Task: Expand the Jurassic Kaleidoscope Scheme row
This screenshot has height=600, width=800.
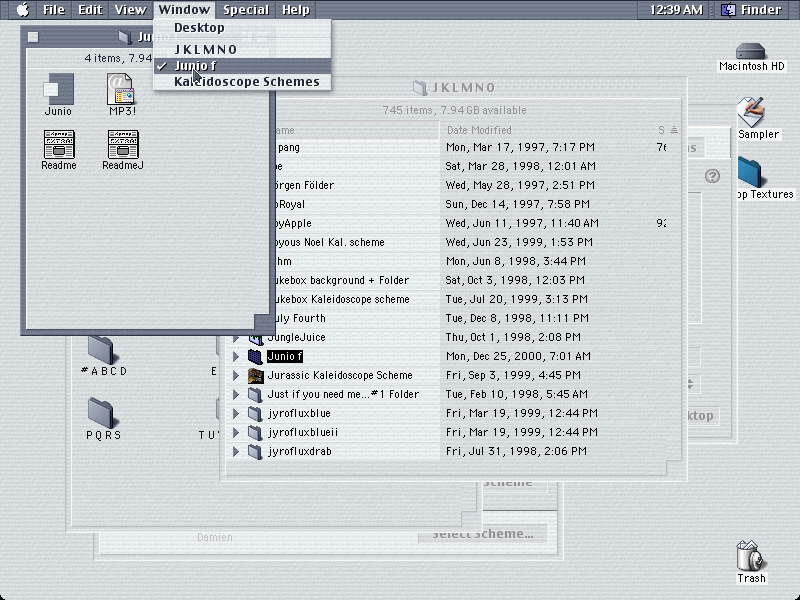Action: 236,376
